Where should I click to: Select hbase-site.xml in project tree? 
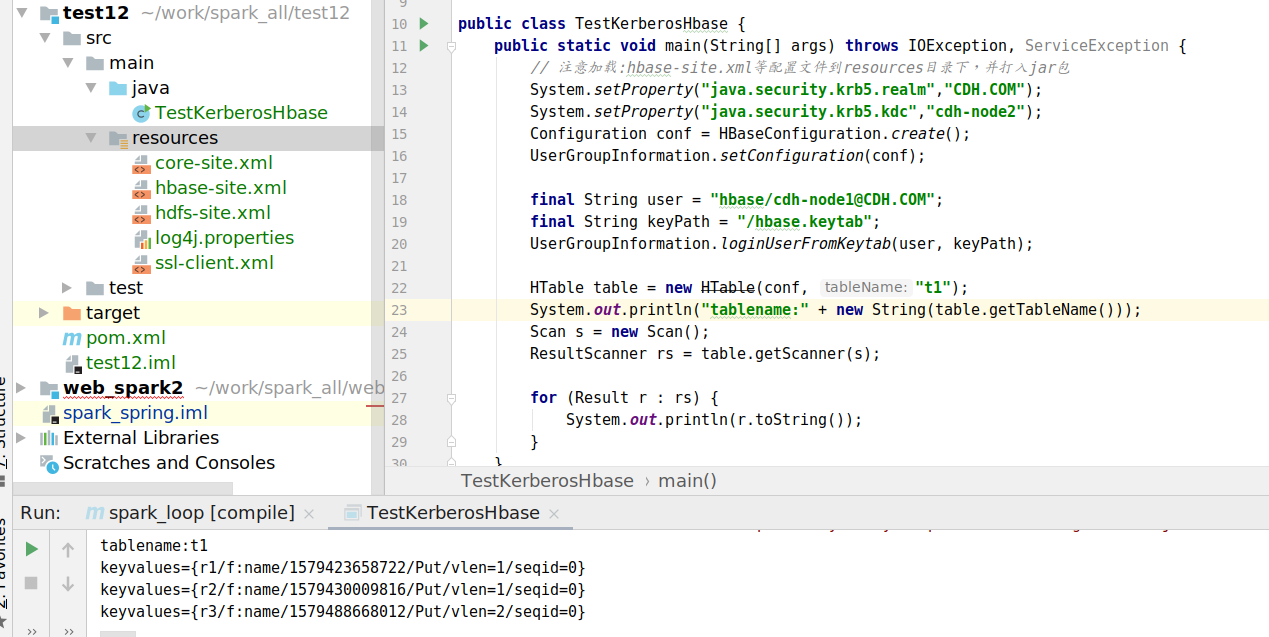[221, 188]
